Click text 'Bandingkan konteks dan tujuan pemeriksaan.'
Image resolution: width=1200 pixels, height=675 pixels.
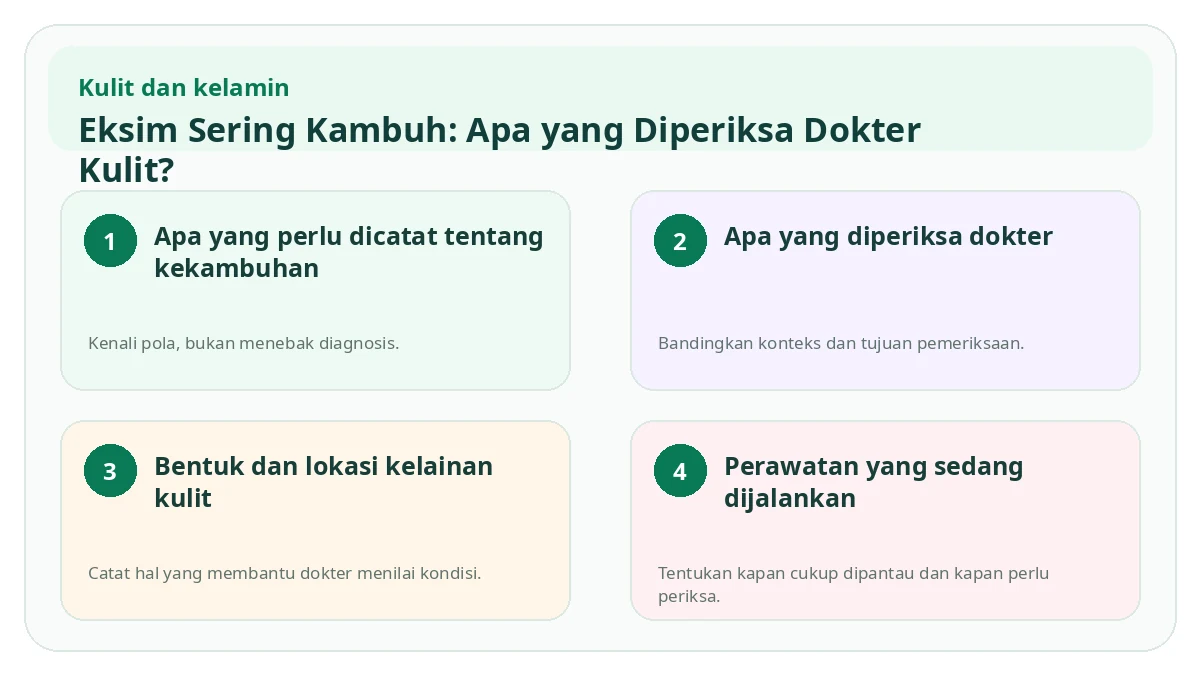pyautogui.click(x=841, y=343)
